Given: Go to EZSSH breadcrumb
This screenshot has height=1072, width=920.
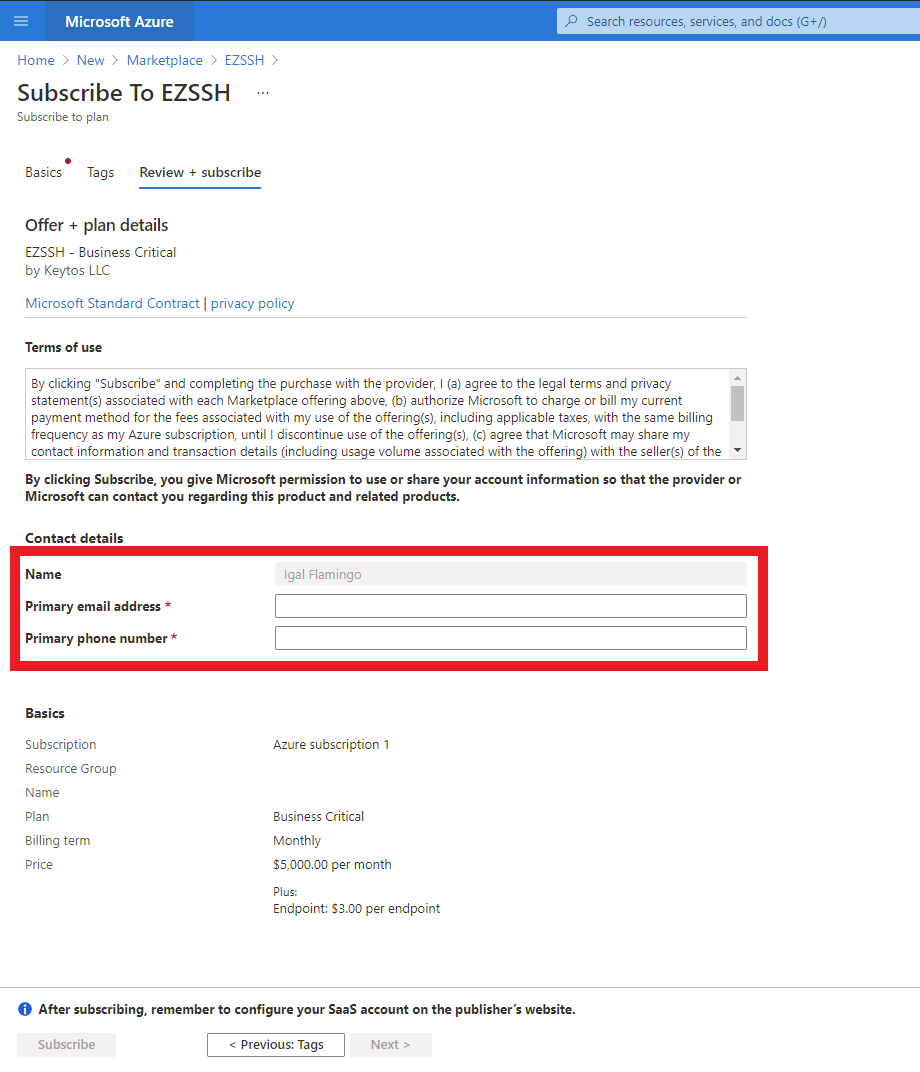Looking at the screenshot, I should [244, 60].
